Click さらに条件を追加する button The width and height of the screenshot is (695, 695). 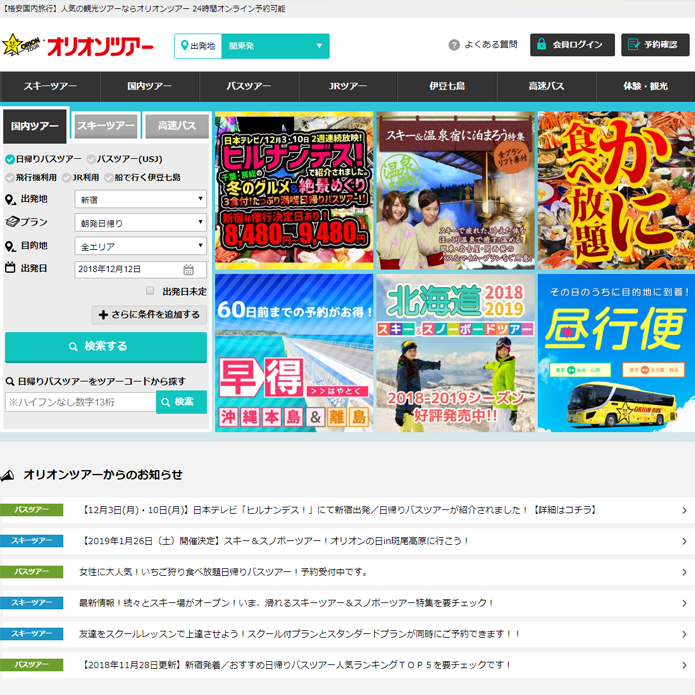[149, 315]
